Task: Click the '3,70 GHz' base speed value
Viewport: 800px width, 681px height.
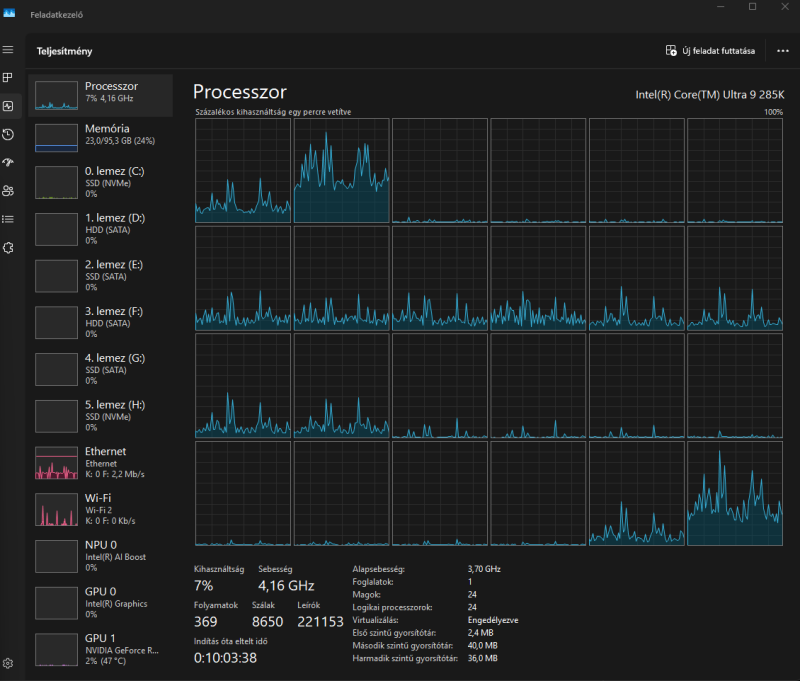Action: (484, 569)
